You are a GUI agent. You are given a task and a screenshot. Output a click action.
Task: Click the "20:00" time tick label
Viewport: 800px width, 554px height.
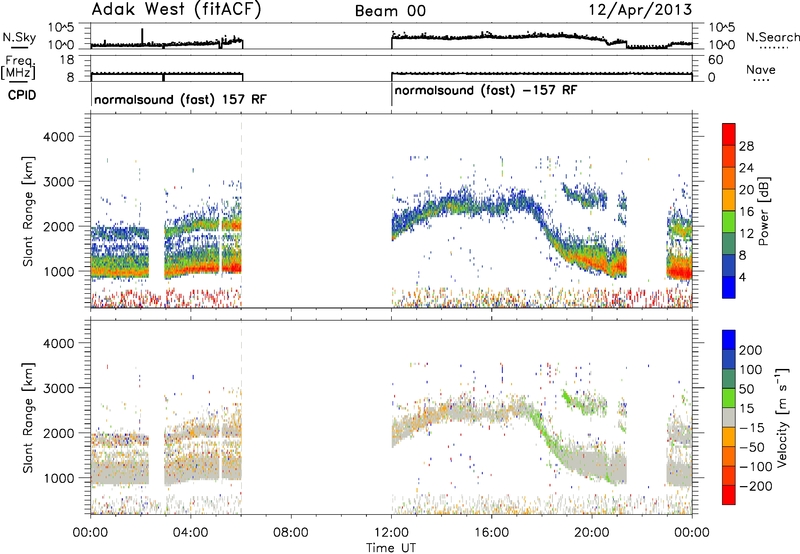(x=592, y=533)
